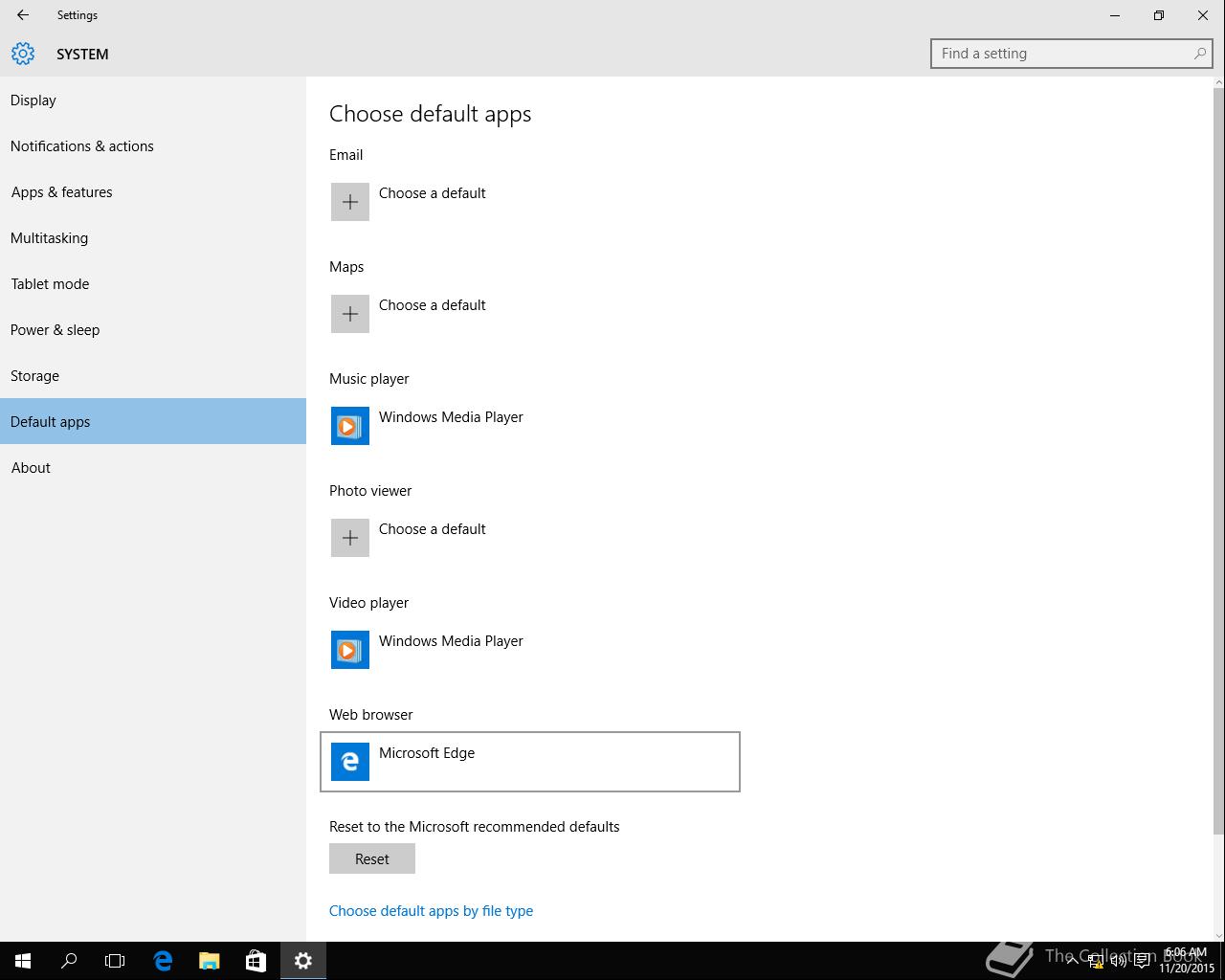Choose a default Photo viewer
Viewport: 1225px width, 980px height.
(x=530, y=538)
